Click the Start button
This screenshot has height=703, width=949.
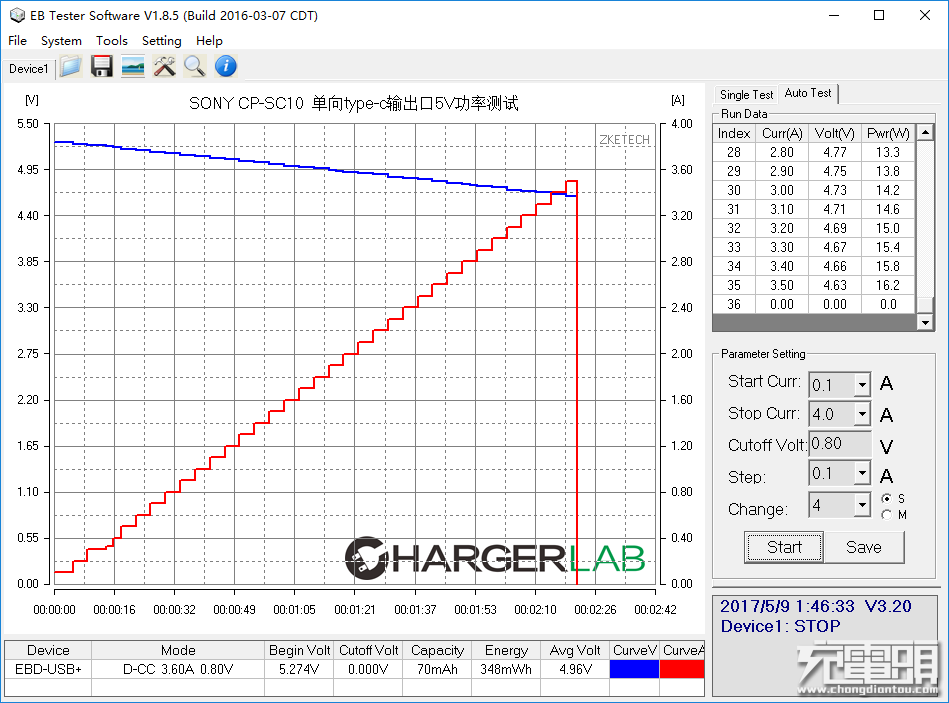[x=784, y=548]
